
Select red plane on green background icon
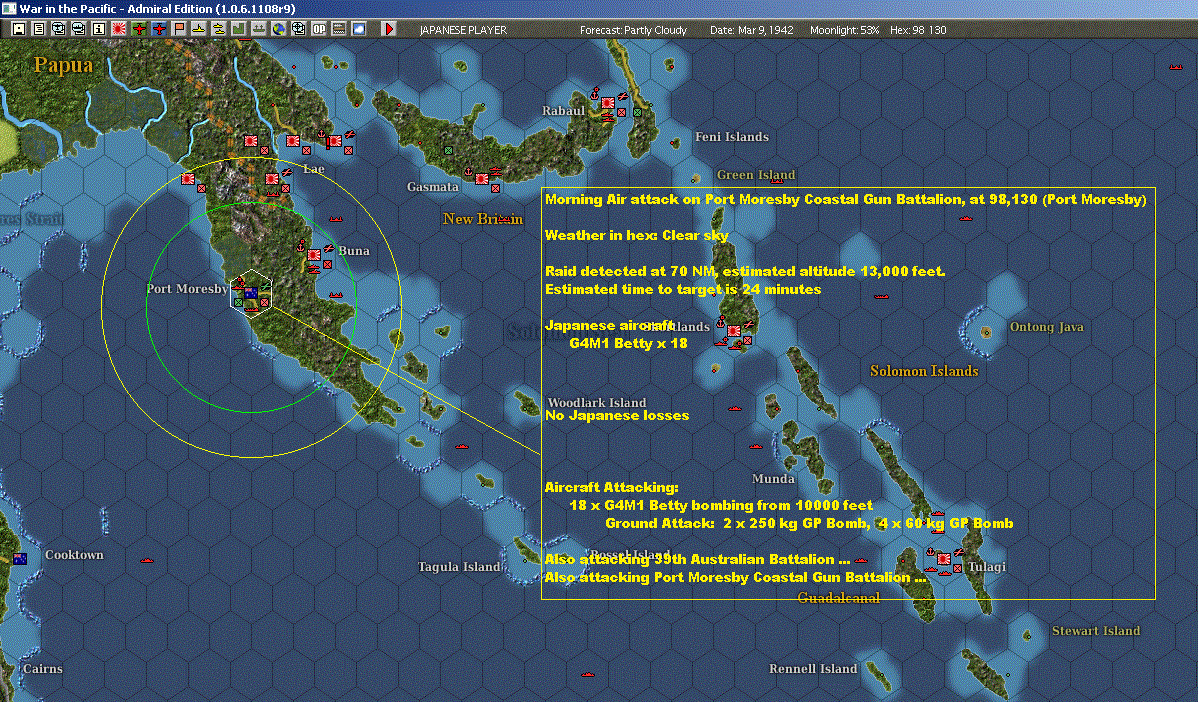pos(138,29)
